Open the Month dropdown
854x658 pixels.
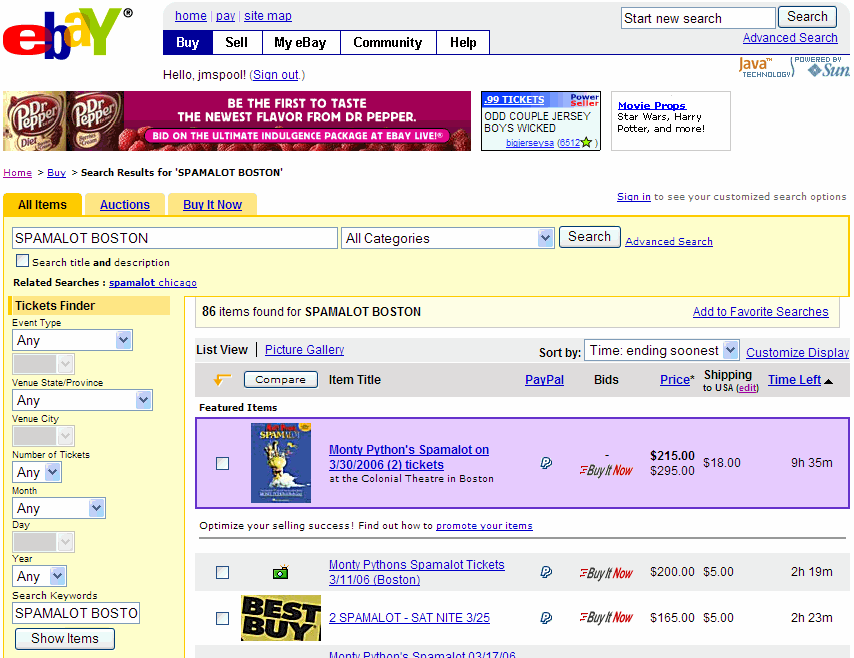point(59,508)
